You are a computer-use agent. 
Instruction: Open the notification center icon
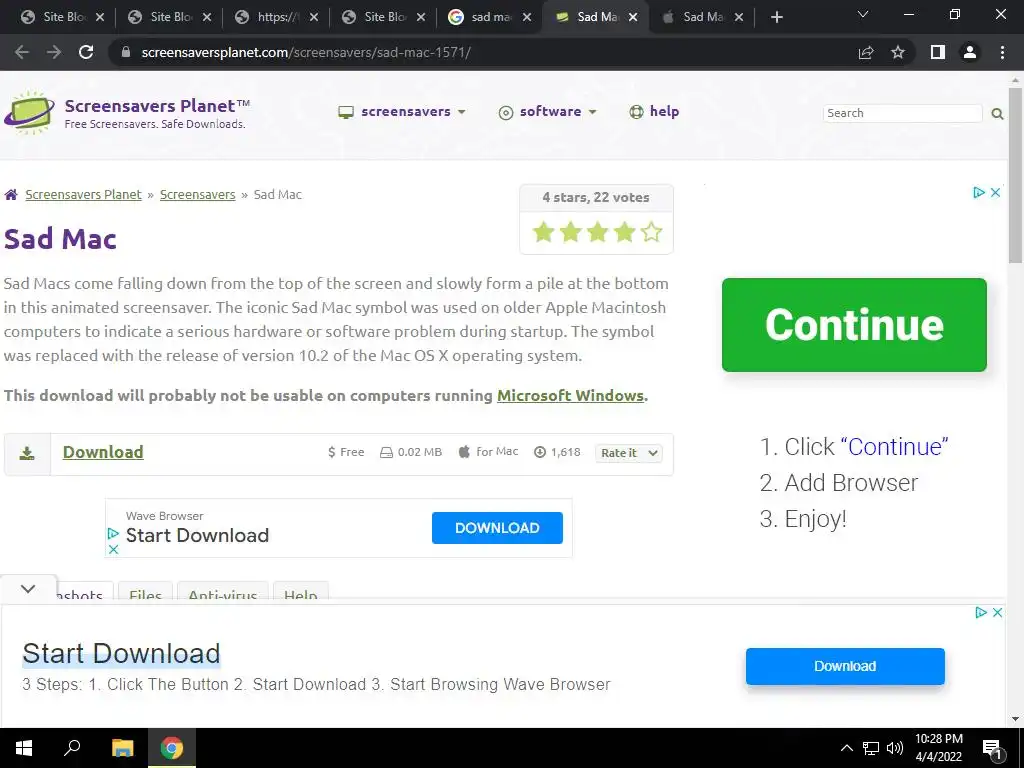point(992,749)
